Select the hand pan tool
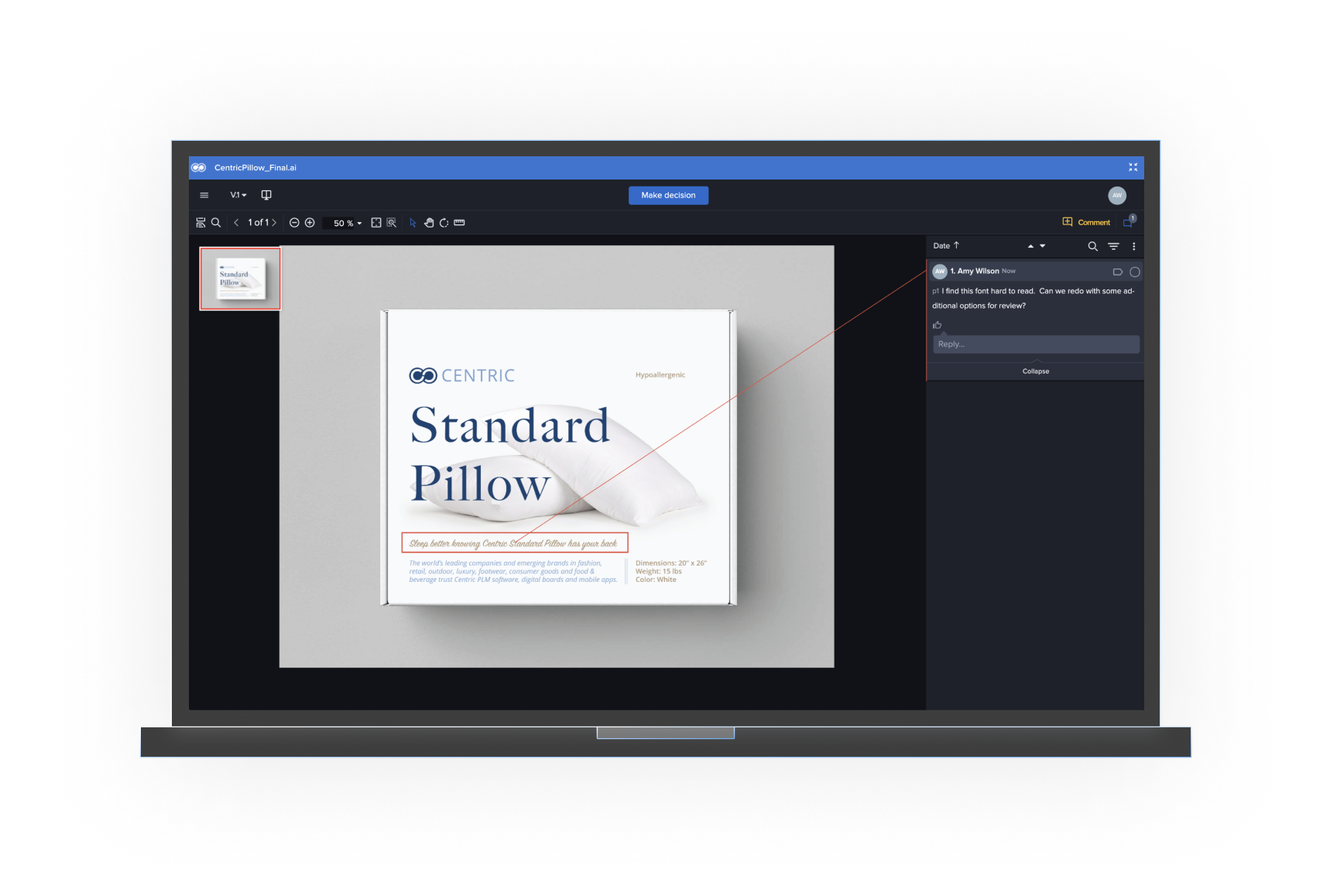1330x896 pixels. 429,223
